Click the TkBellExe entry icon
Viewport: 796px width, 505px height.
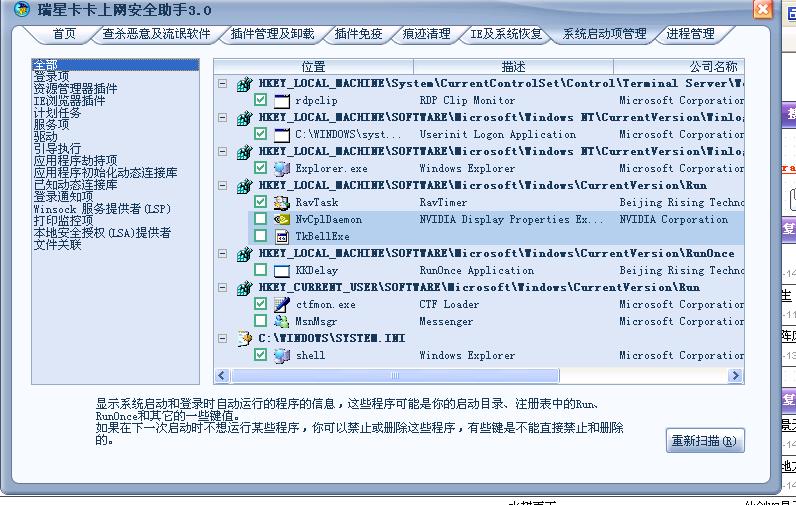click(282, 237)
